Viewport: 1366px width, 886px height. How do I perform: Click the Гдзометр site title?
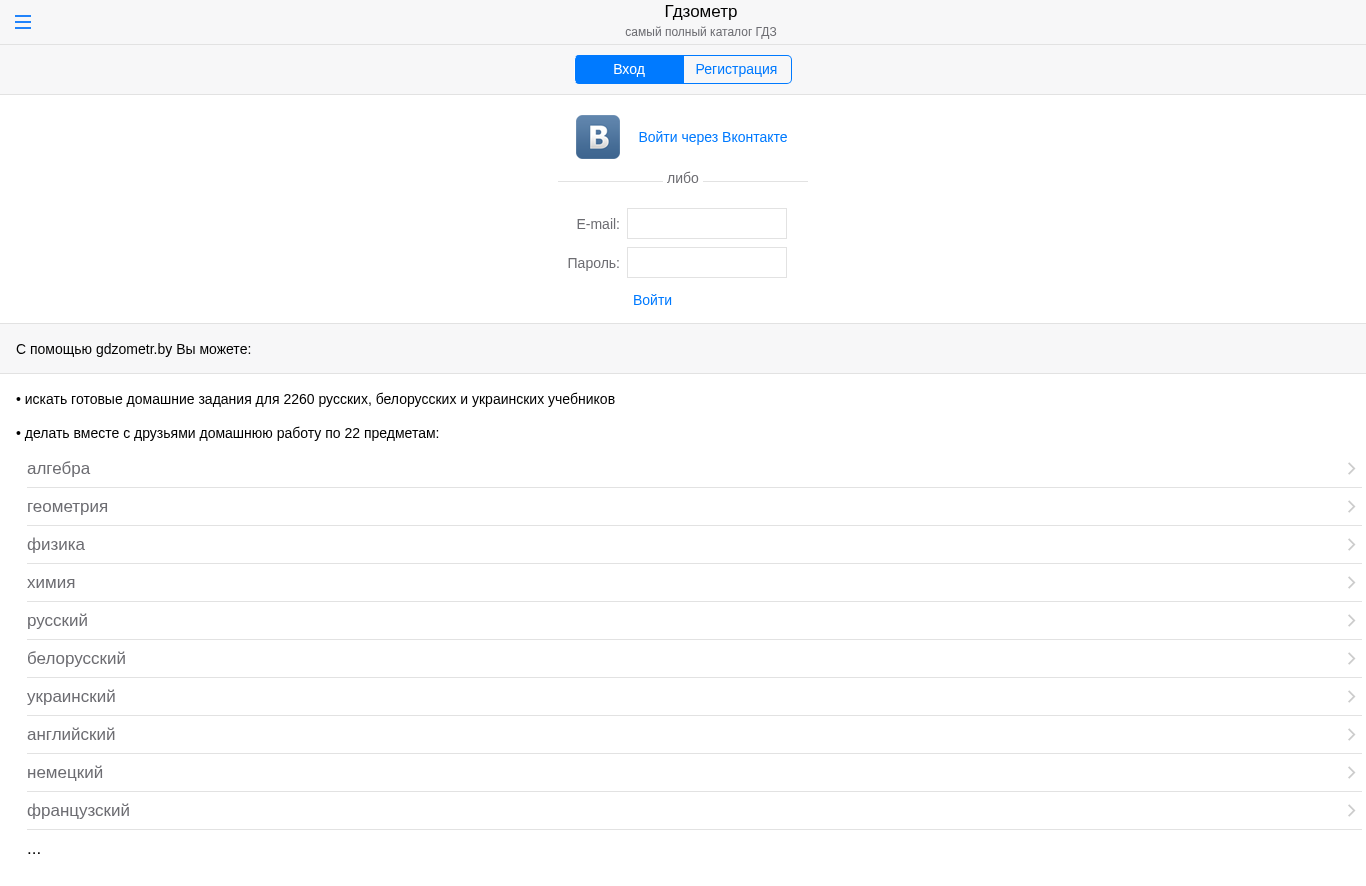[701, 12]
